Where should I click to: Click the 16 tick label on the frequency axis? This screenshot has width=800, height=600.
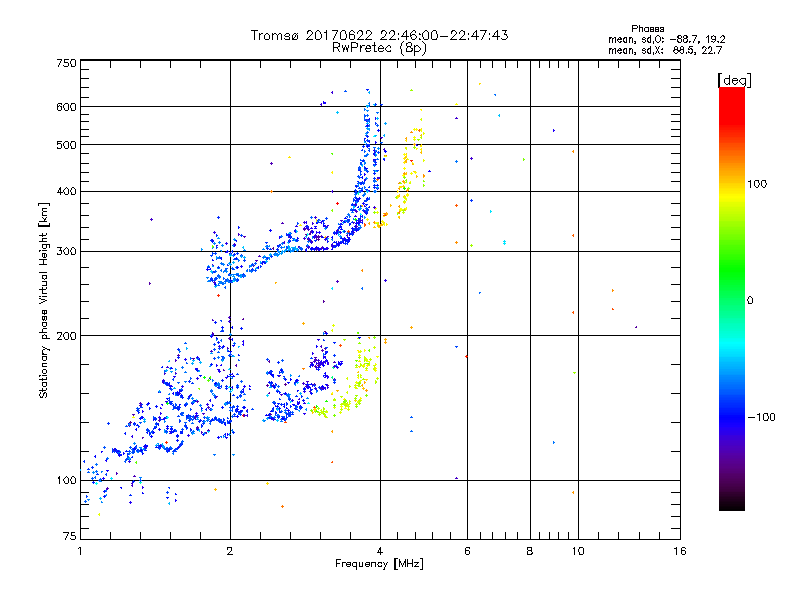[679, 551]
